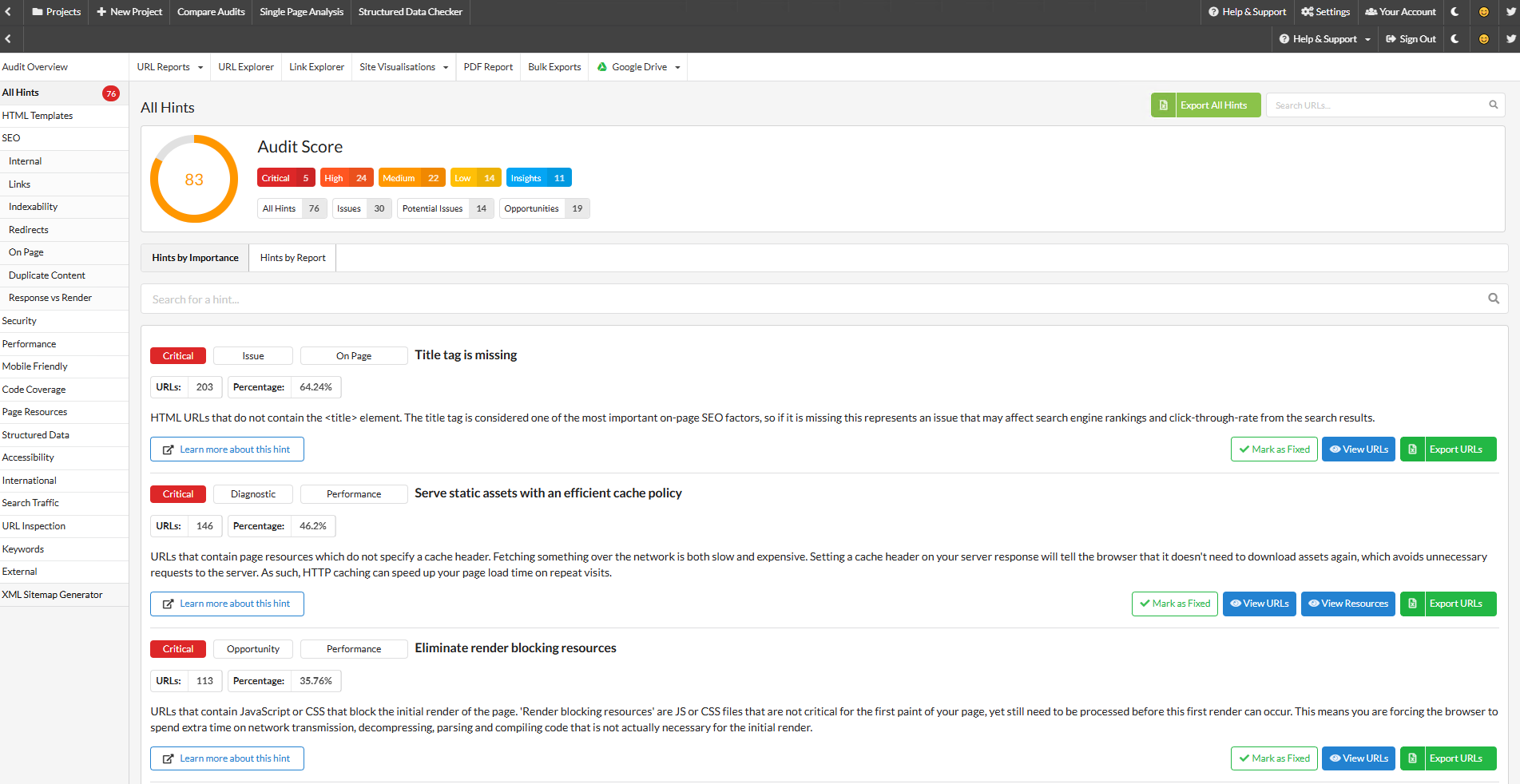Start a New Project
The width and height of the screenshot is (1520, 784).
[129, 12]
